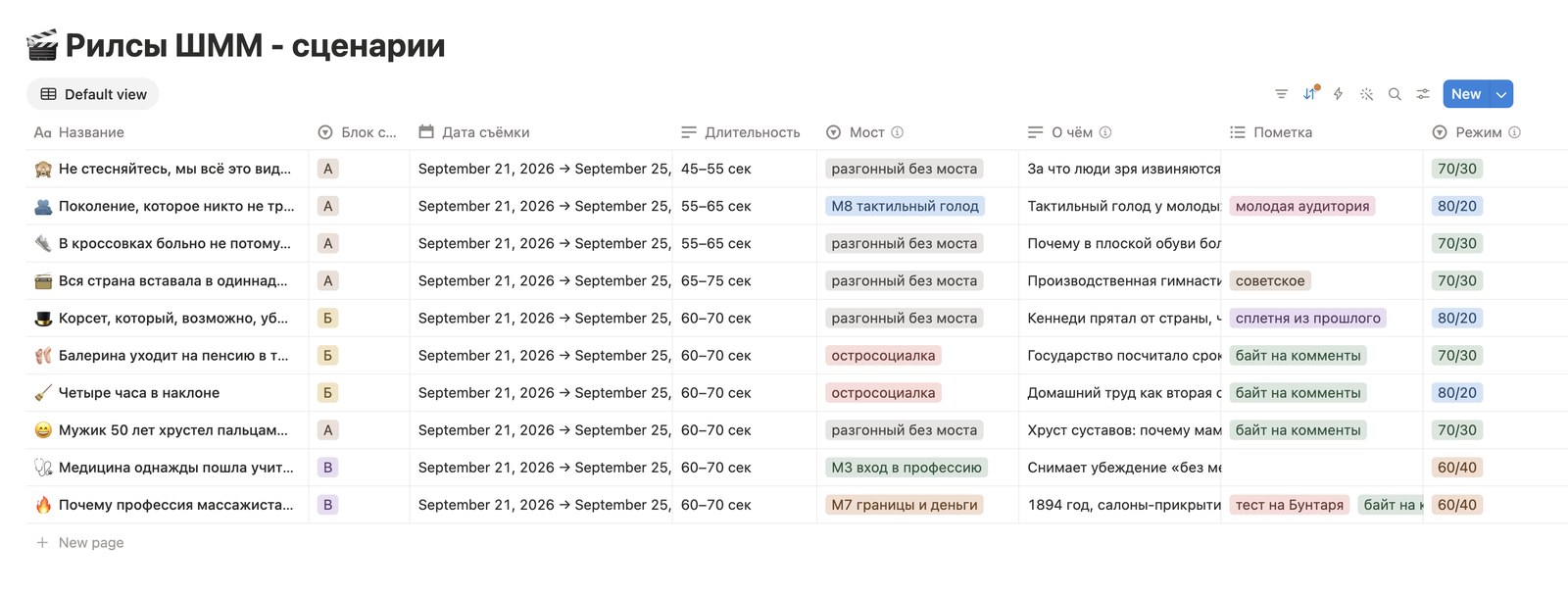Click the clapperboard page icon beside title
This screenshot has height=596, width=1568.
[42, 45]
